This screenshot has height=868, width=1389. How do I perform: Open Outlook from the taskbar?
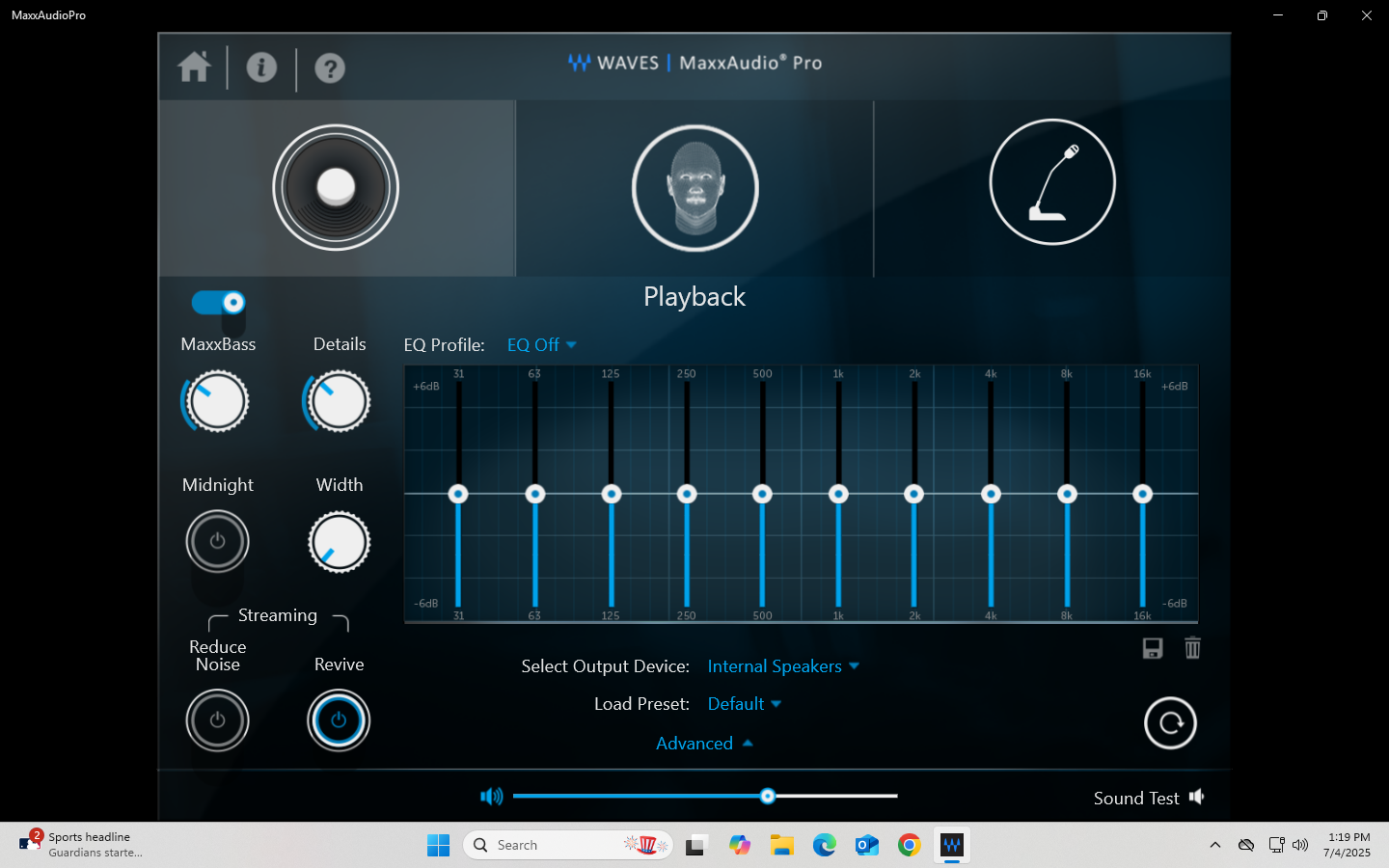coord(867,846)
